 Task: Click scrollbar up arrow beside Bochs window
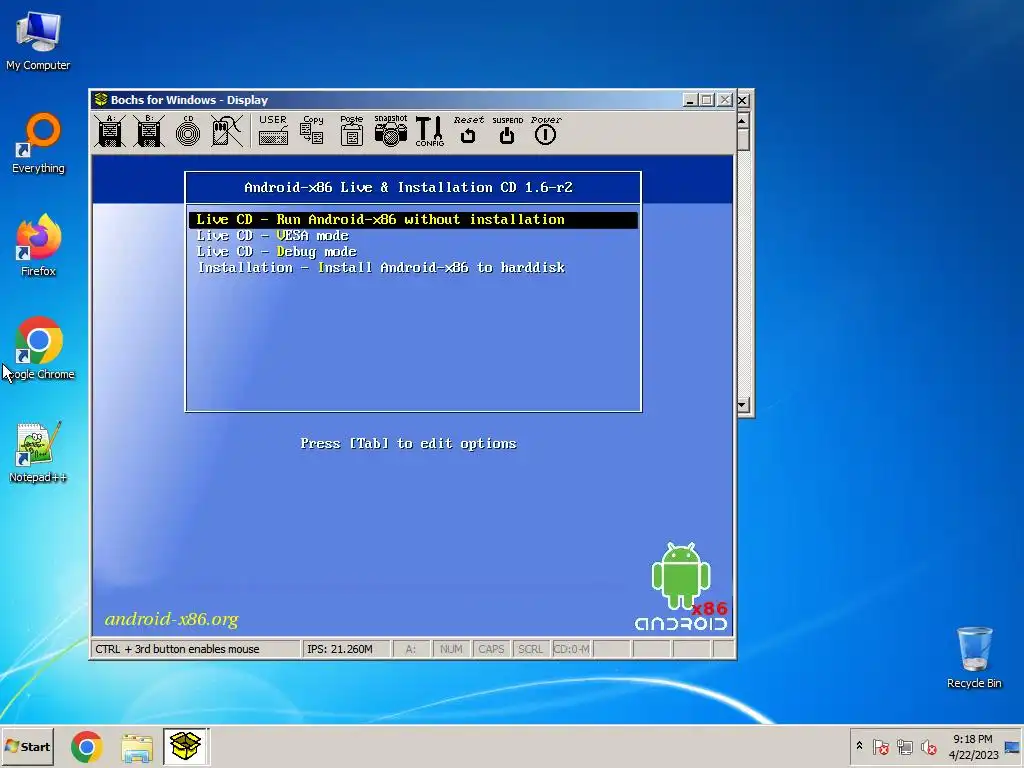coord(743,121)
